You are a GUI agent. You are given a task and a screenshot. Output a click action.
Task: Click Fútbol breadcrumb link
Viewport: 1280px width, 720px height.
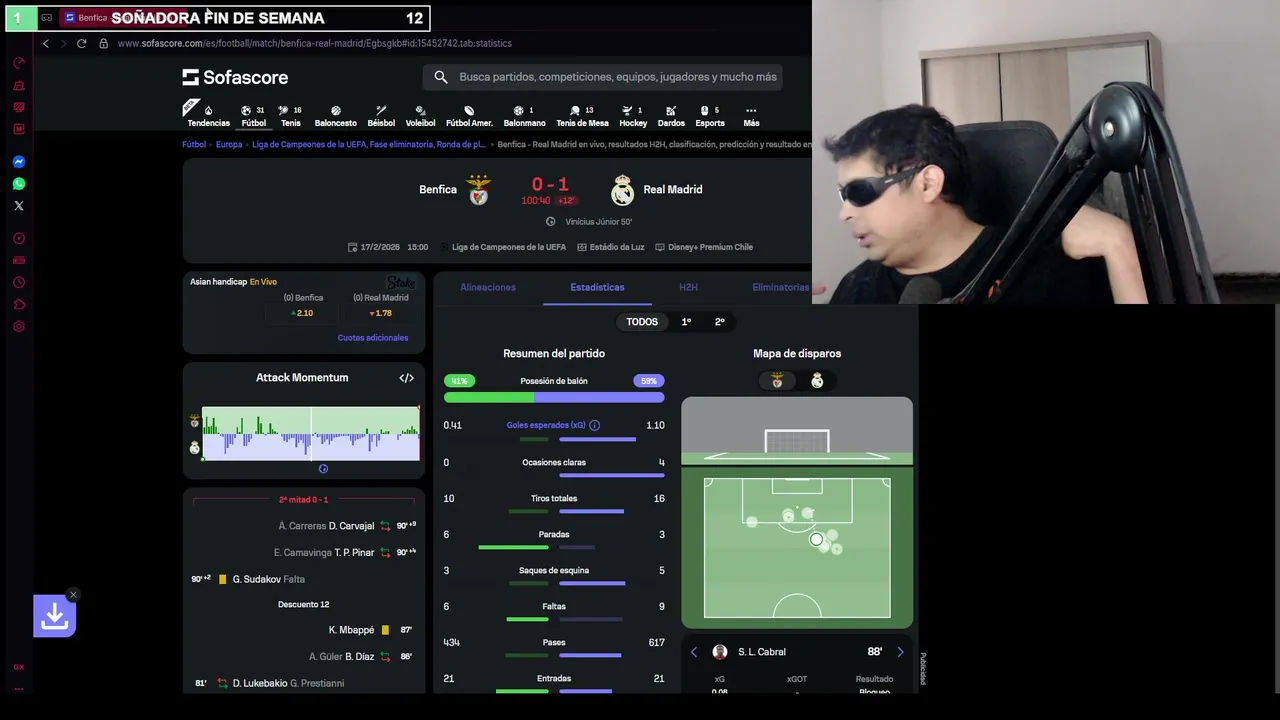pyautogui.click(x=194, y=144)
